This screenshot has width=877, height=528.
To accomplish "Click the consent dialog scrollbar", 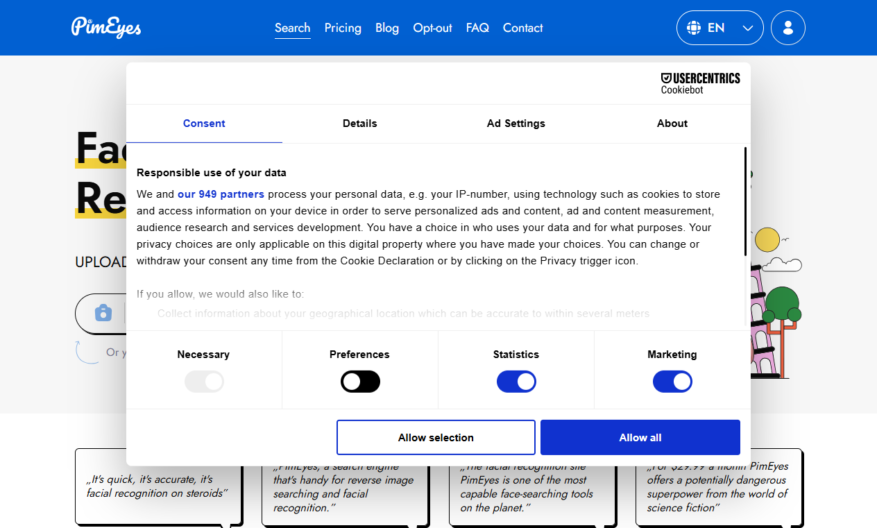I will 745,202.
